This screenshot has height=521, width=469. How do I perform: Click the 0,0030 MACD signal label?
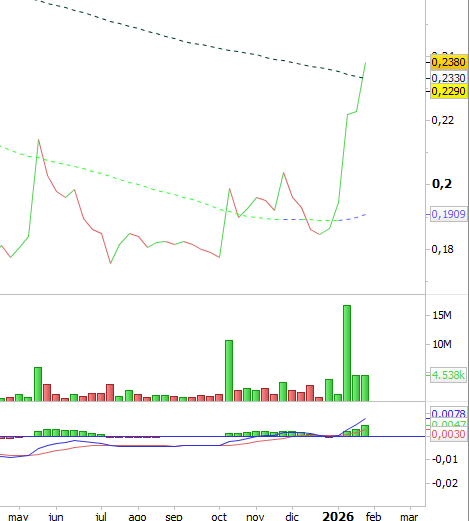tap(448, 434)
